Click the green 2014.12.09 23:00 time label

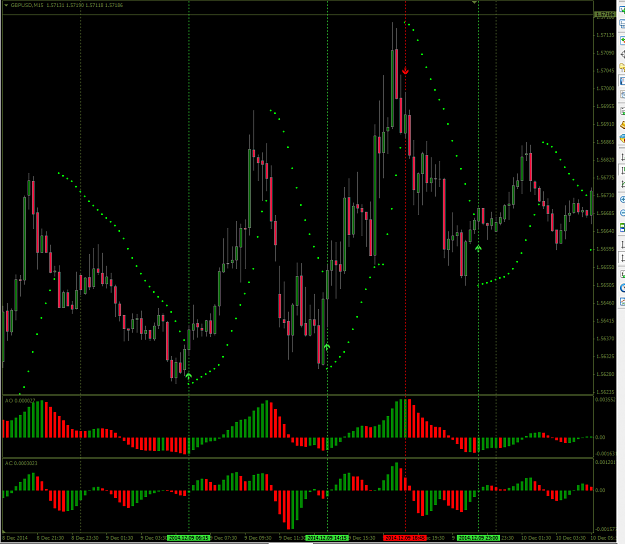click(x=478, y=538)
